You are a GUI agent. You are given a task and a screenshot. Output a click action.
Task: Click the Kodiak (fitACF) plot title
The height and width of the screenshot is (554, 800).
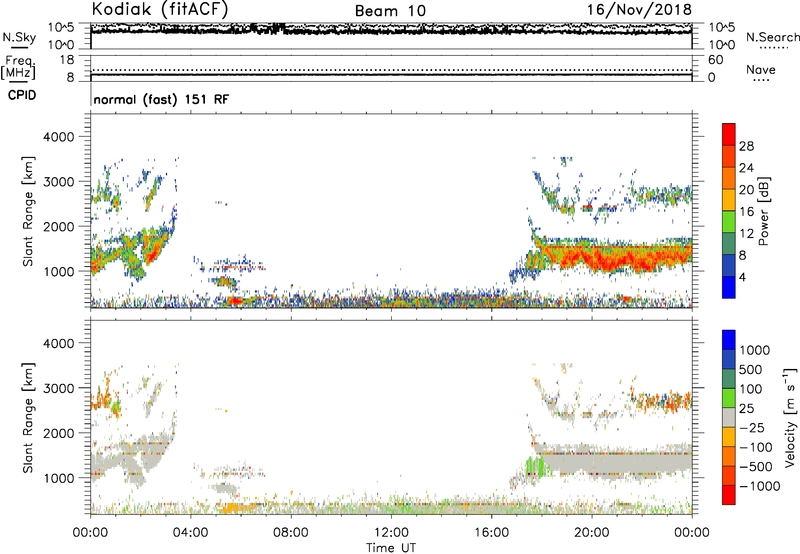pos(160,9)
